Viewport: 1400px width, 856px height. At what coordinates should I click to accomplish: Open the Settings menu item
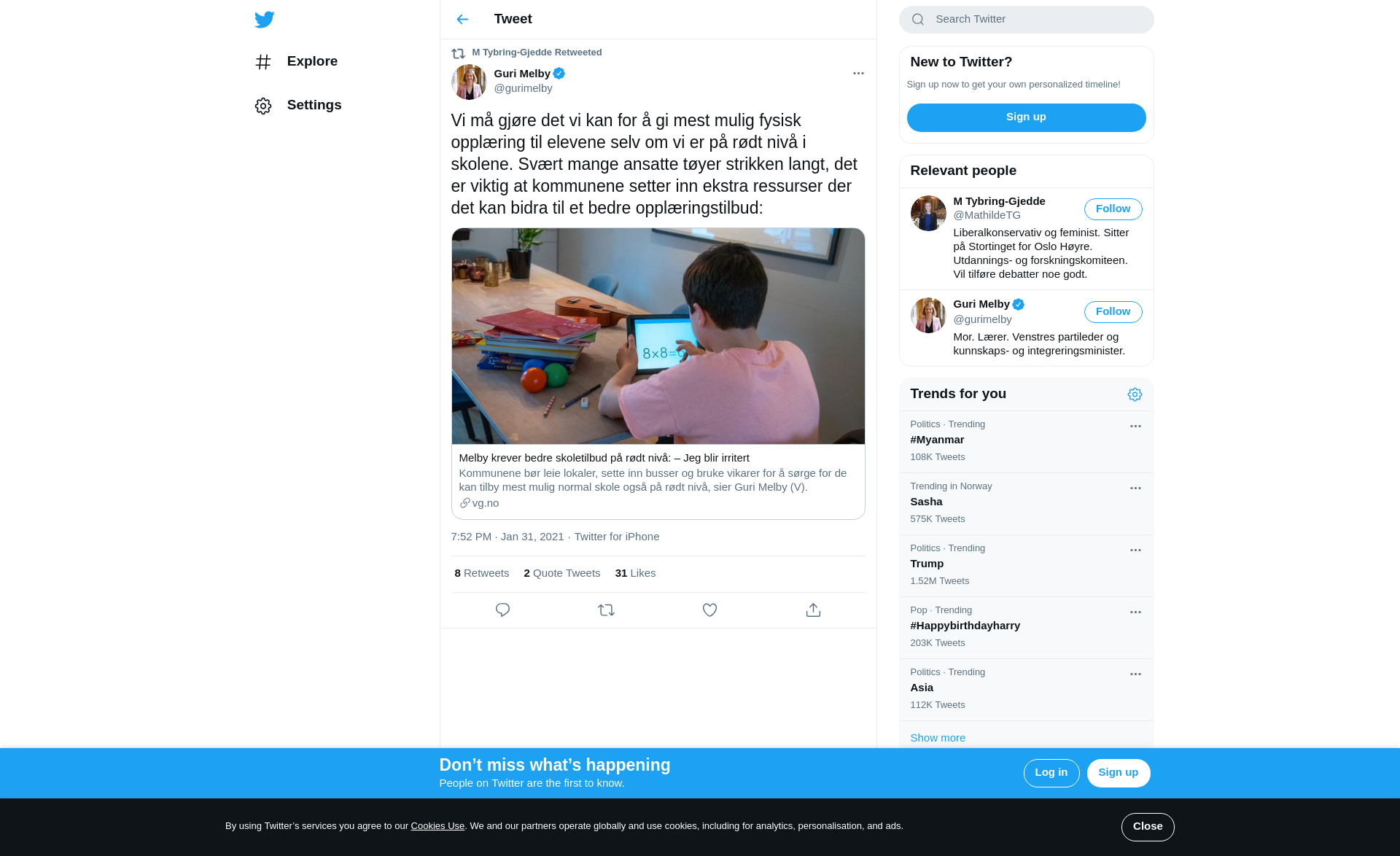[298, 106]
